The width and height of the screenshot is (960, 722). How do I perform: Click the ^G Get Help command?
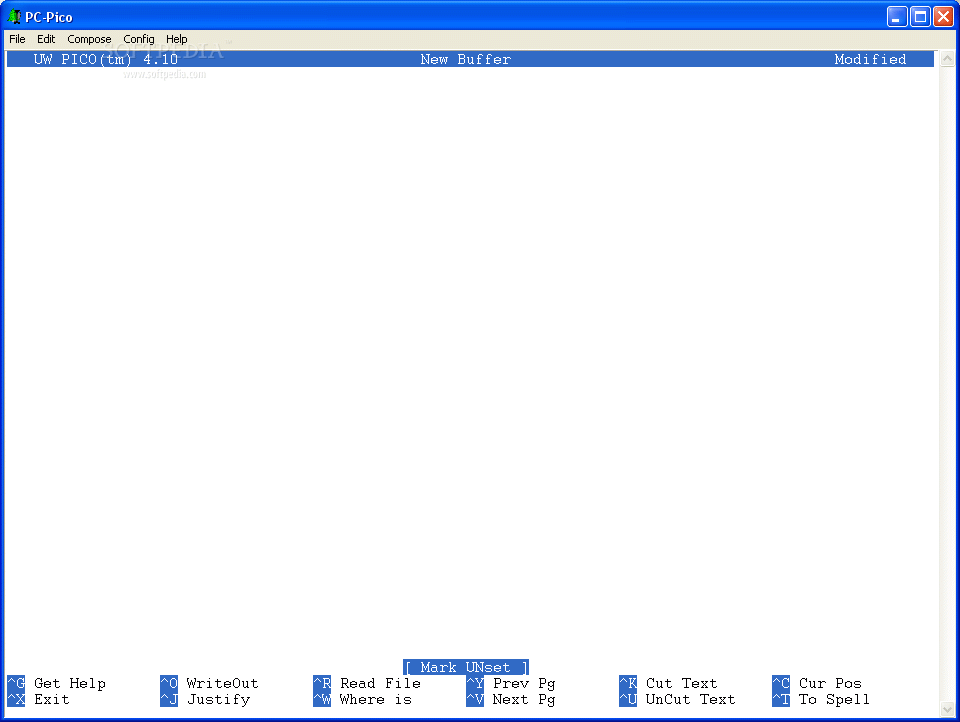point(57,683)
